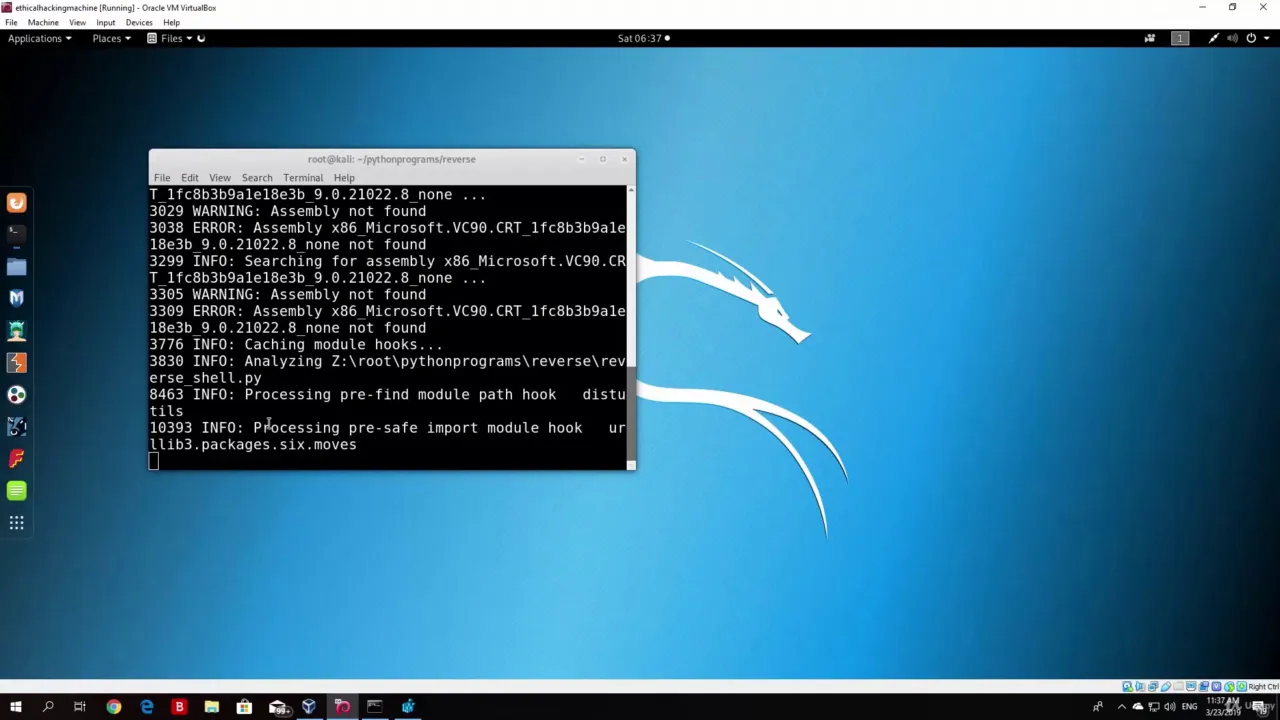This screenshot has height=720, width=1280.
Task: Open the Places menu in the Kali panel
Action: click(x=111, y=38)
